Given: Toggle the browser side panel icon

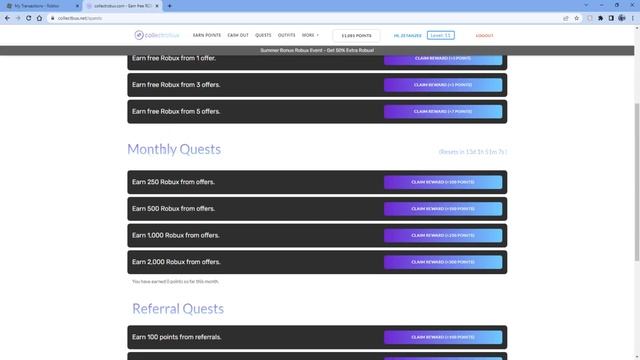Looking at the screenshot, I should [611, 18].
